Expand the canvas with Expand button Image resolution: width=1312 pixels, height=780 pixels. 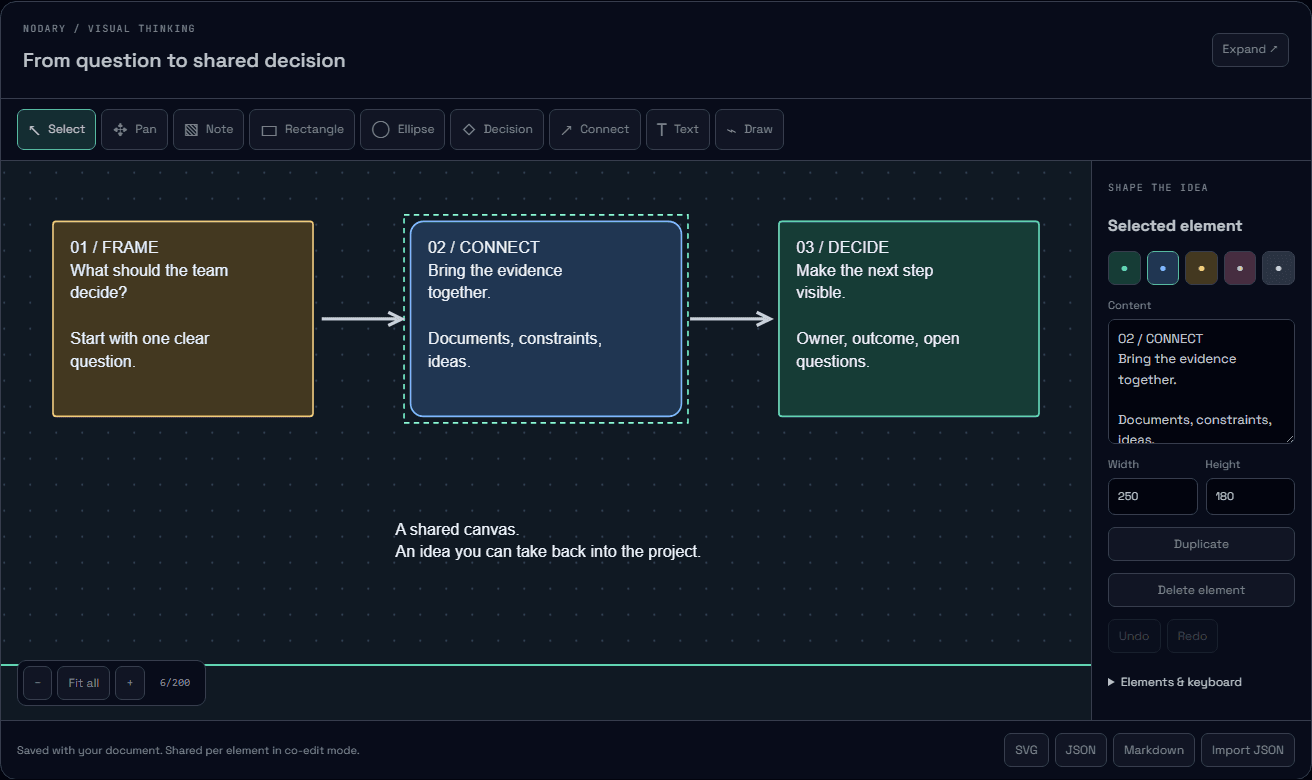[x=1250, y=50]
